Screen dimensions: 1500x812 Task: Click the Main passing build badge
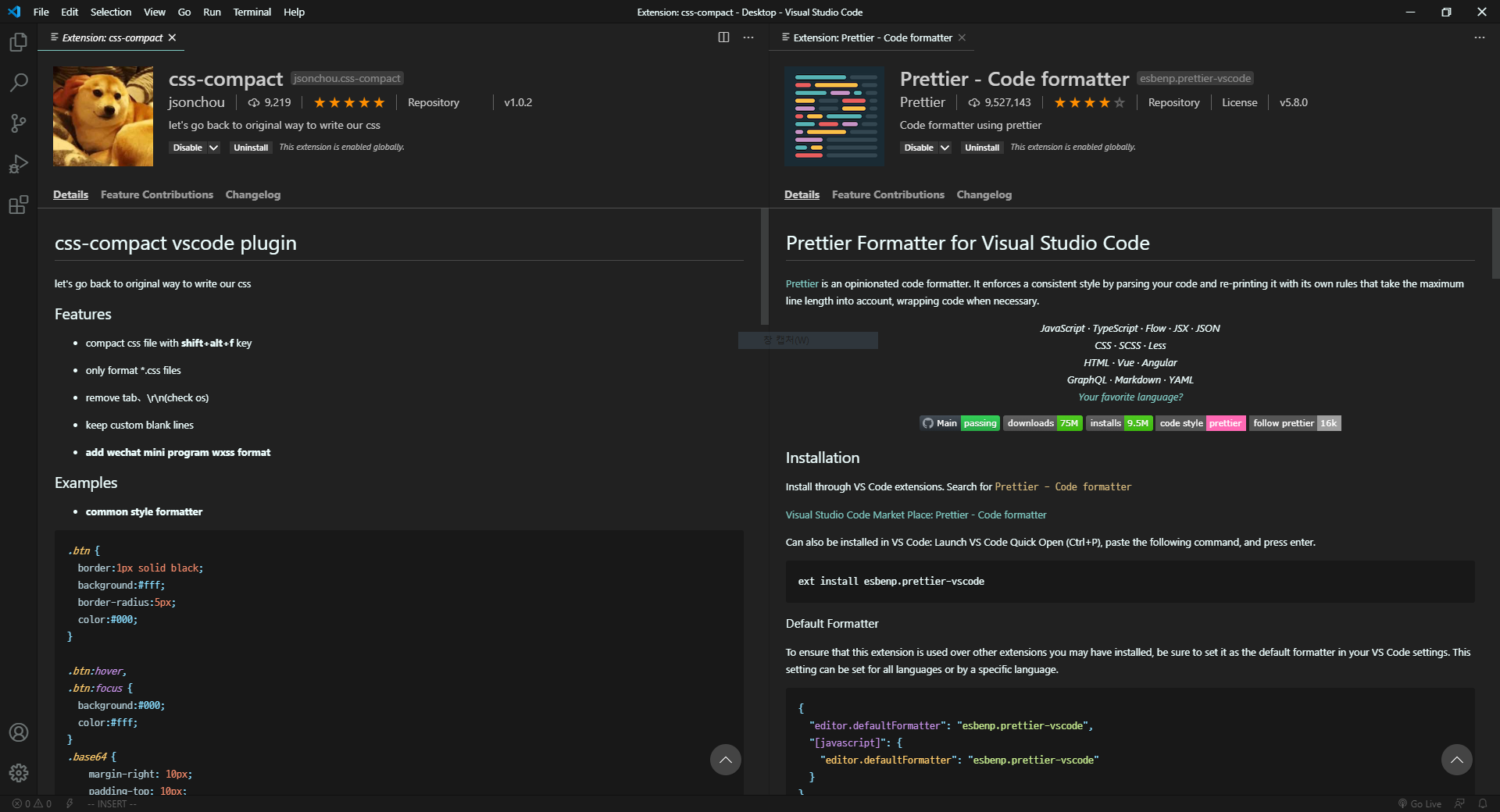click(x=959, y=423)
